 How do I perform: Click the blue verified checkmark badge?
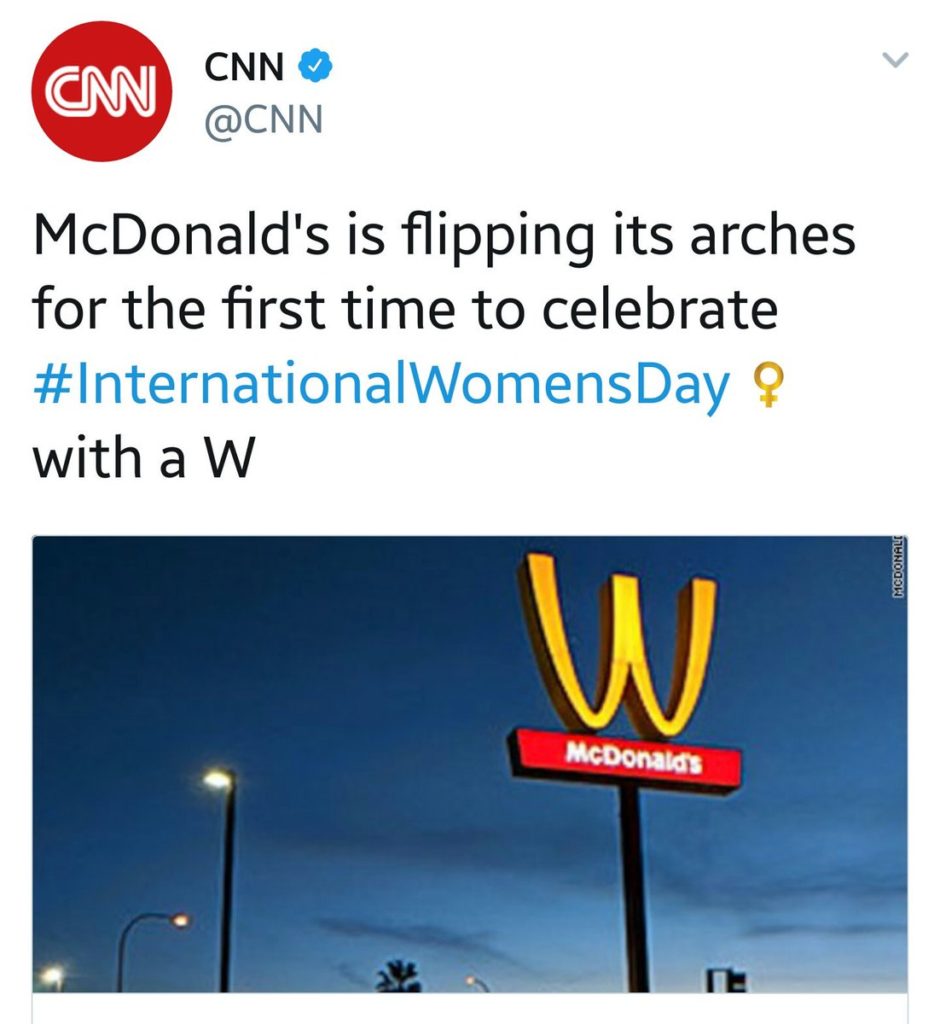click(316, 66)
